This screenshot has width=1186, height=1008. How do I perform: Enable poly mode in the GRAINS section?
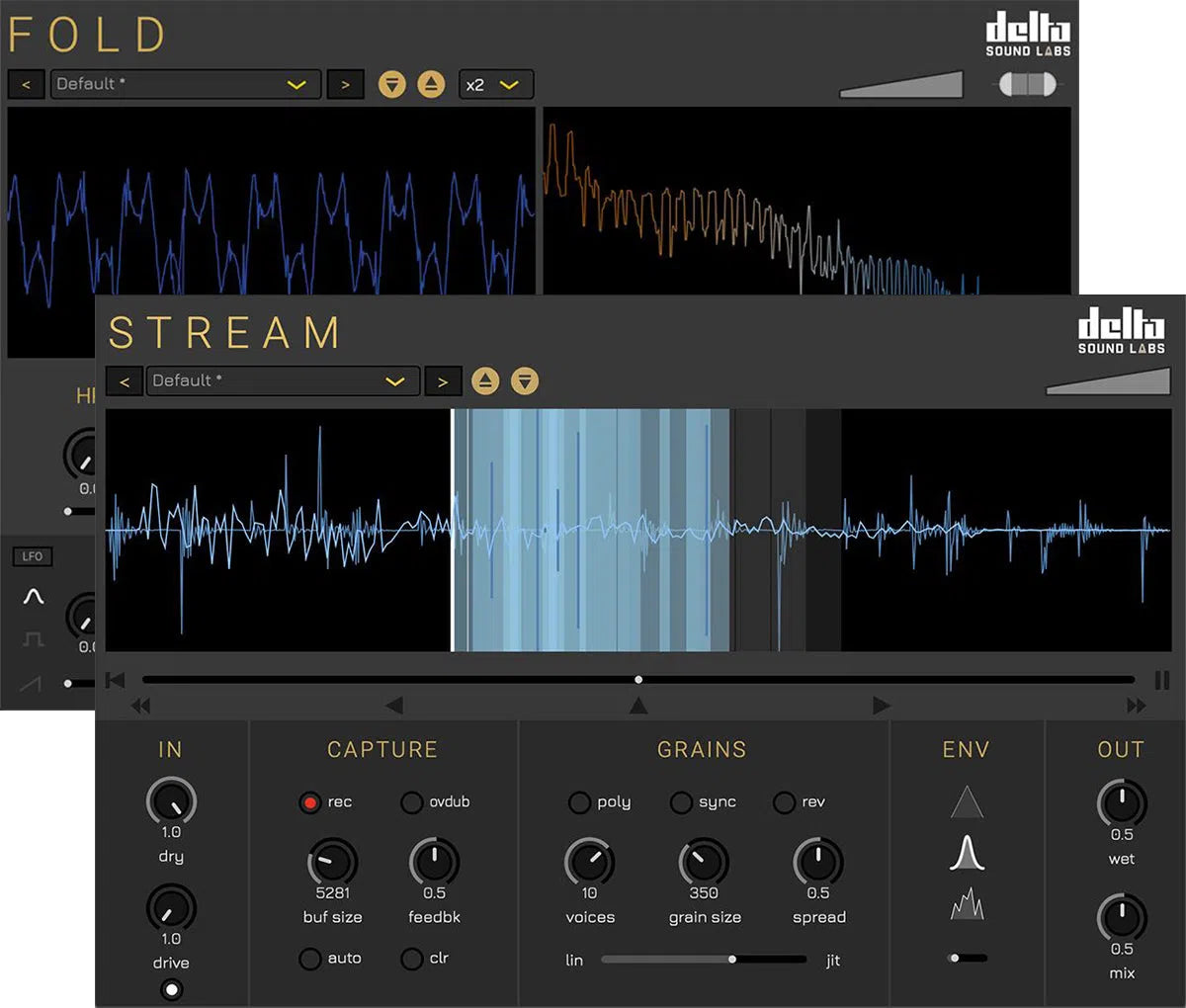580,803
